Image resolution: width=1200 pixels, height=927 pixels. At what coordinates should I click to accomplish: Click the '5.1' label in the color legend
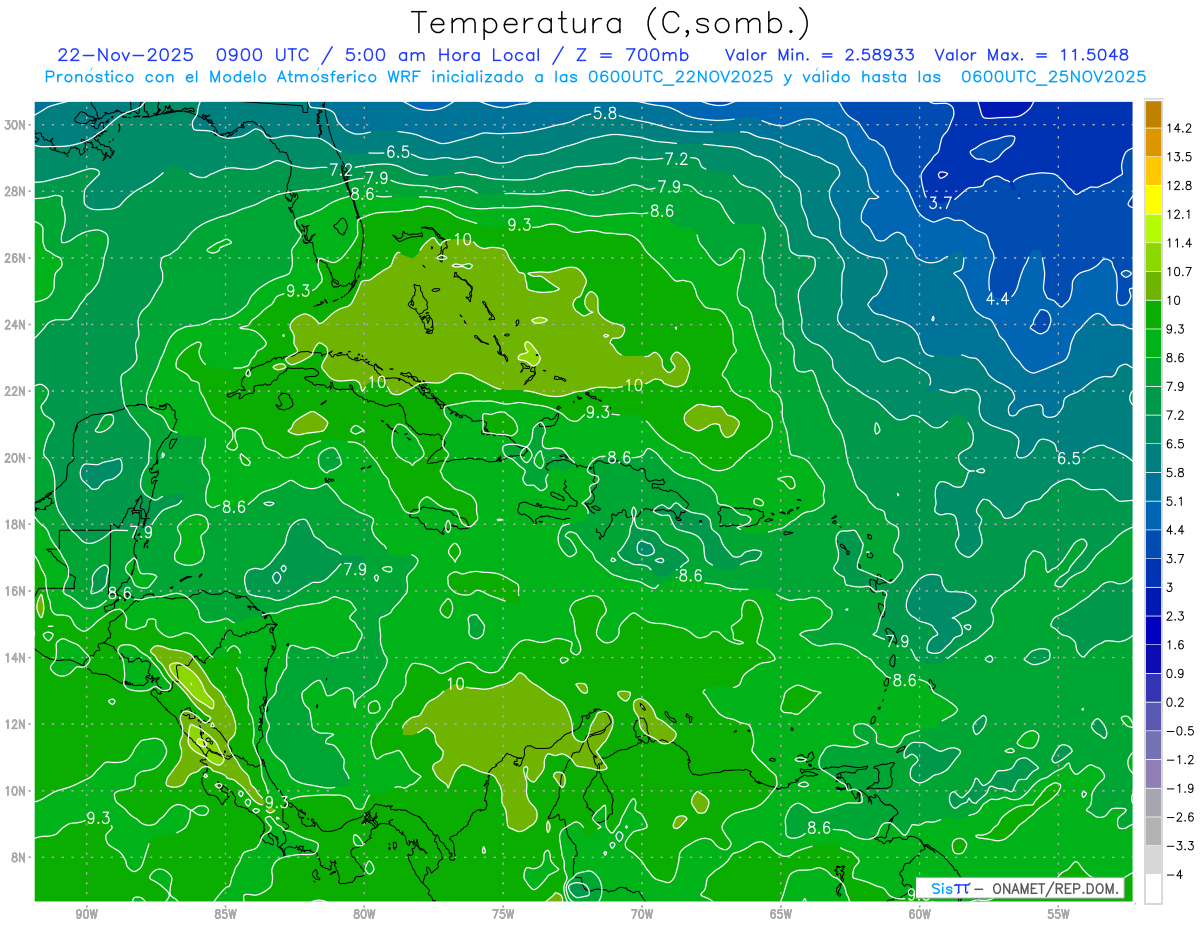(1175, 501)
